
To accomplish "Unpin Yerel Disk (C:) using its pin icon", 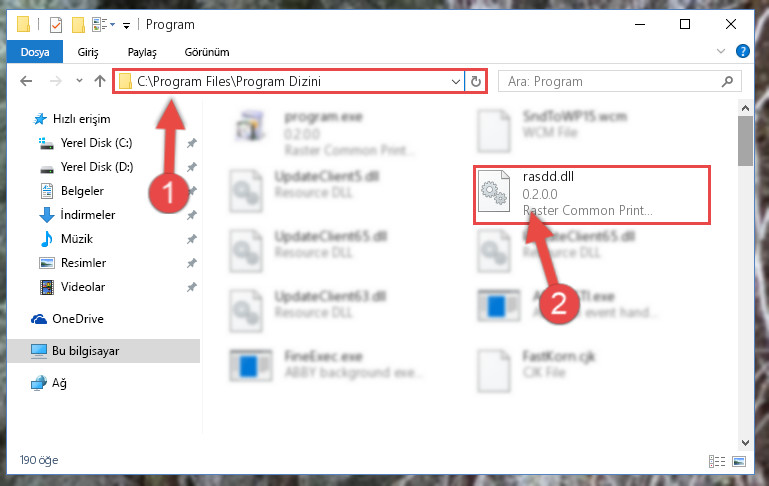I will click(192, 143).
